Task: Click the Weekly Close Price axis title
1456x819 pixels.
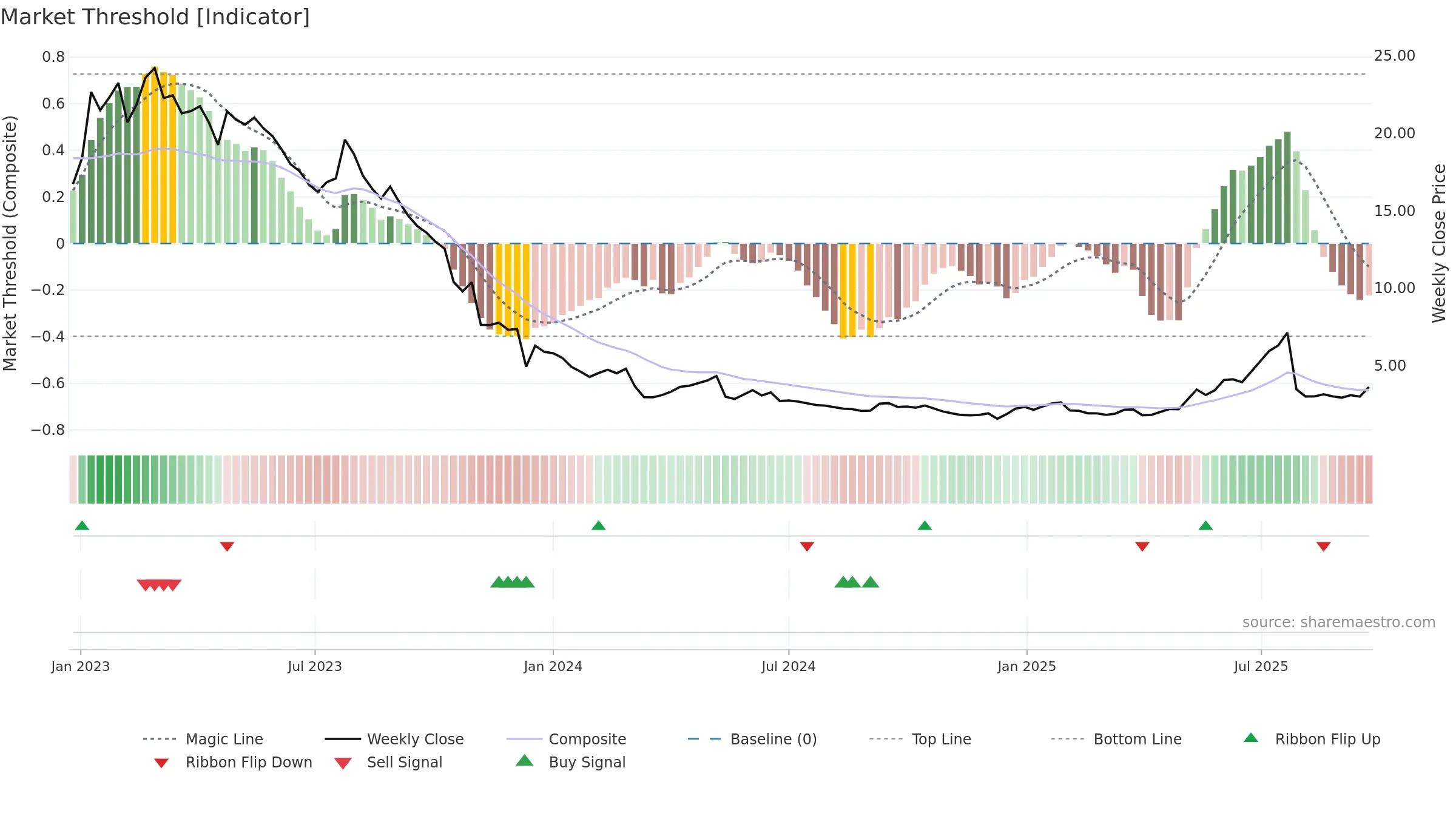Action: (1439, 243)
